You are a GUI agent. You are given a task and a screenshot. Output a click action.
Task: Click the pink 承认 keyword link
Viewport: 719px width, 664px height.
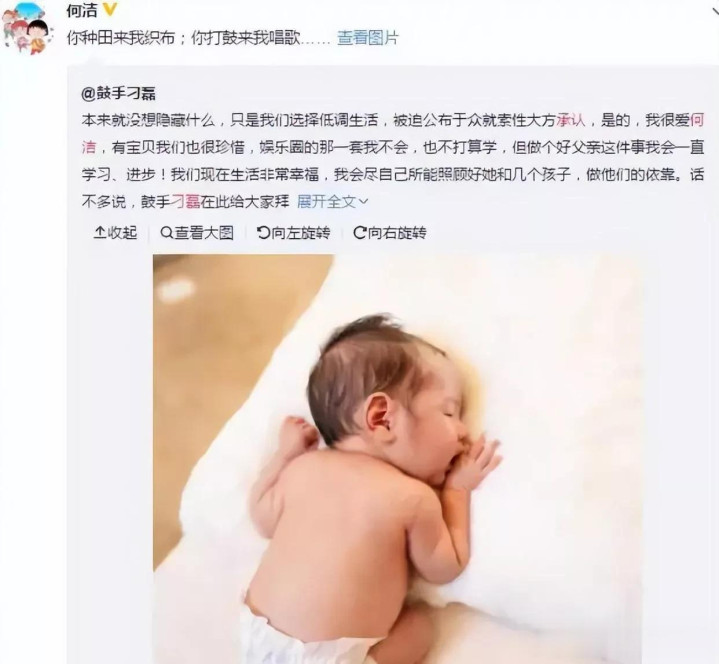[x=571, y=120]
